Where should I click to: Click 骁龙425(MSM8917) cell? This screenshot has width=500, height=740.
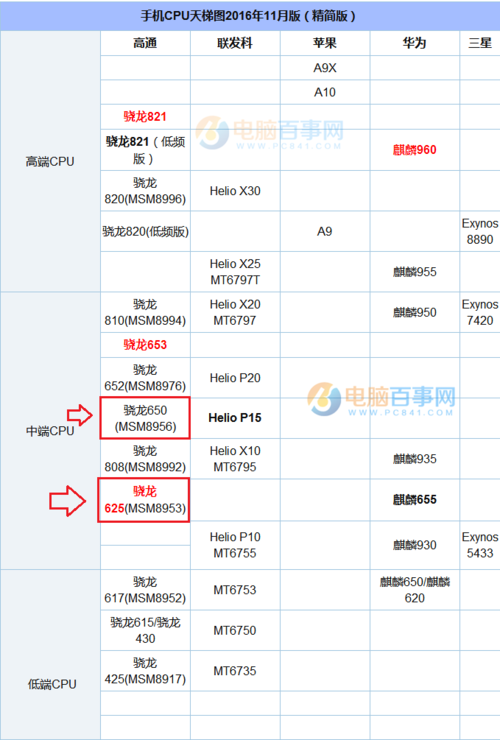pyautogui.click(x=145, y=671)
